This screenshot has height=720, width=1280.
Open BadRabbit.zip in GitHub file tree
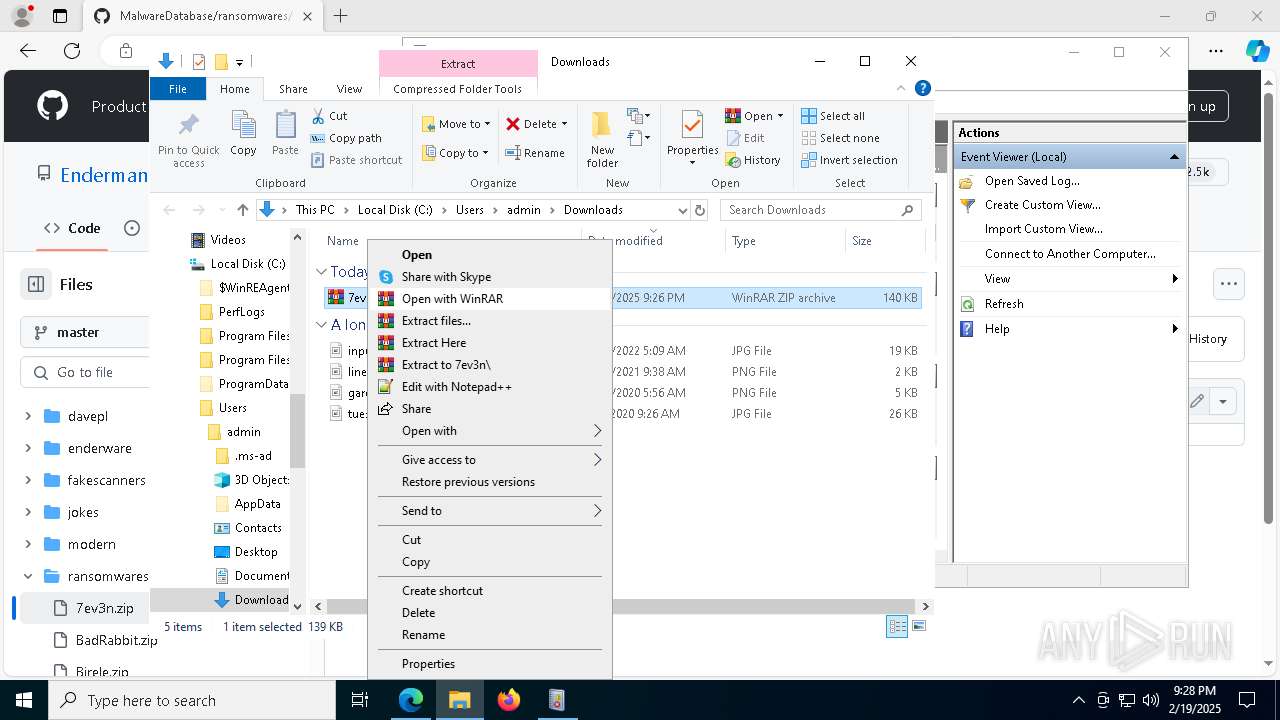(116, 640)
